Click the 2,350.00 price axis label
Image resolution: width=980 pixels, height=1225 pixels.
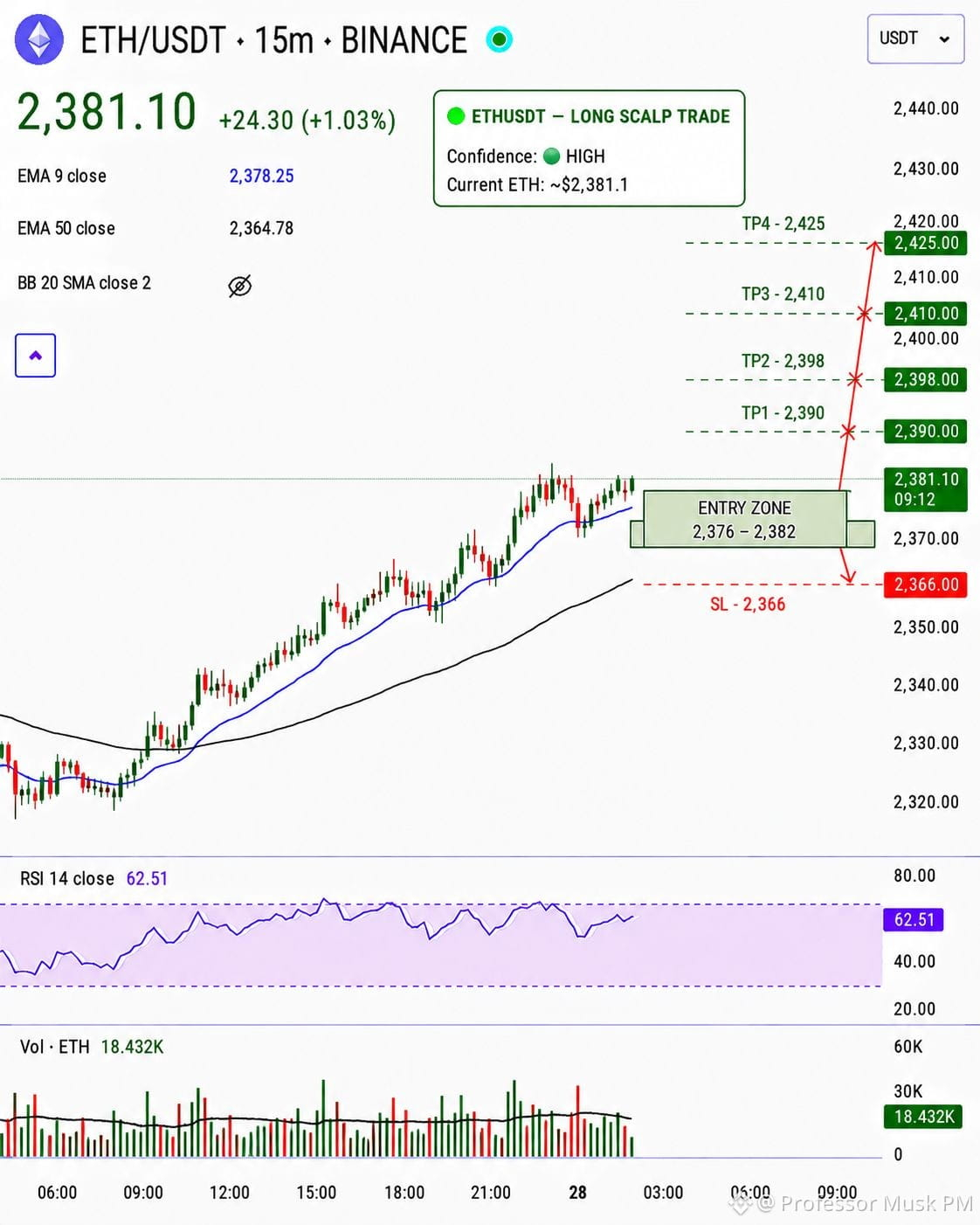coord(926,626)
